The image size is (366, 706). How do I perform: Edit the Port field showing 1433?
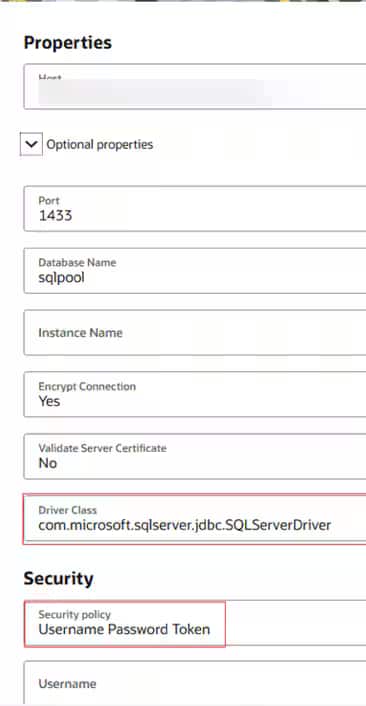click(194, 208)
